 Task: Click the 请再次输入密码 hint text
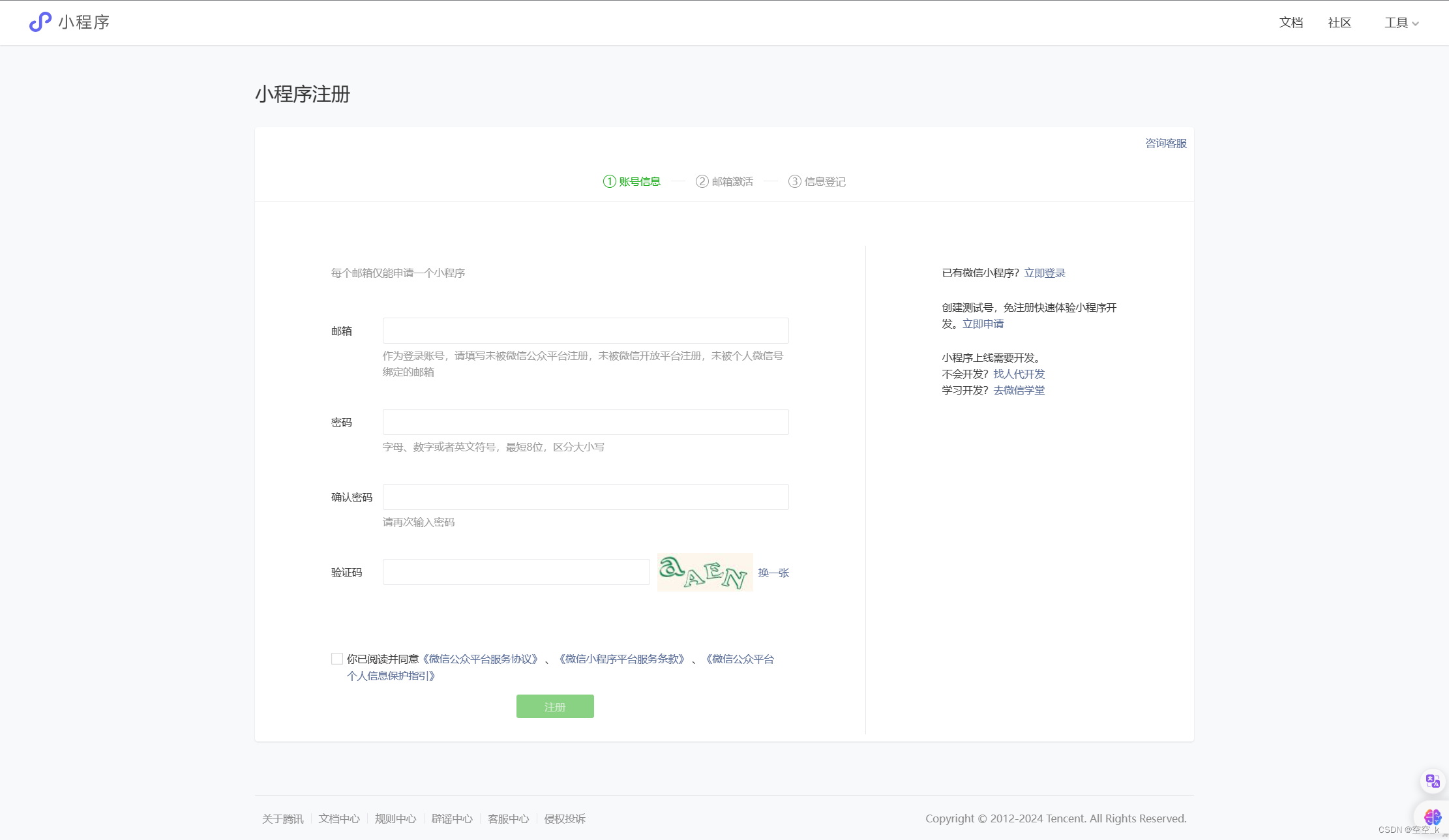(x=419, y=522)
